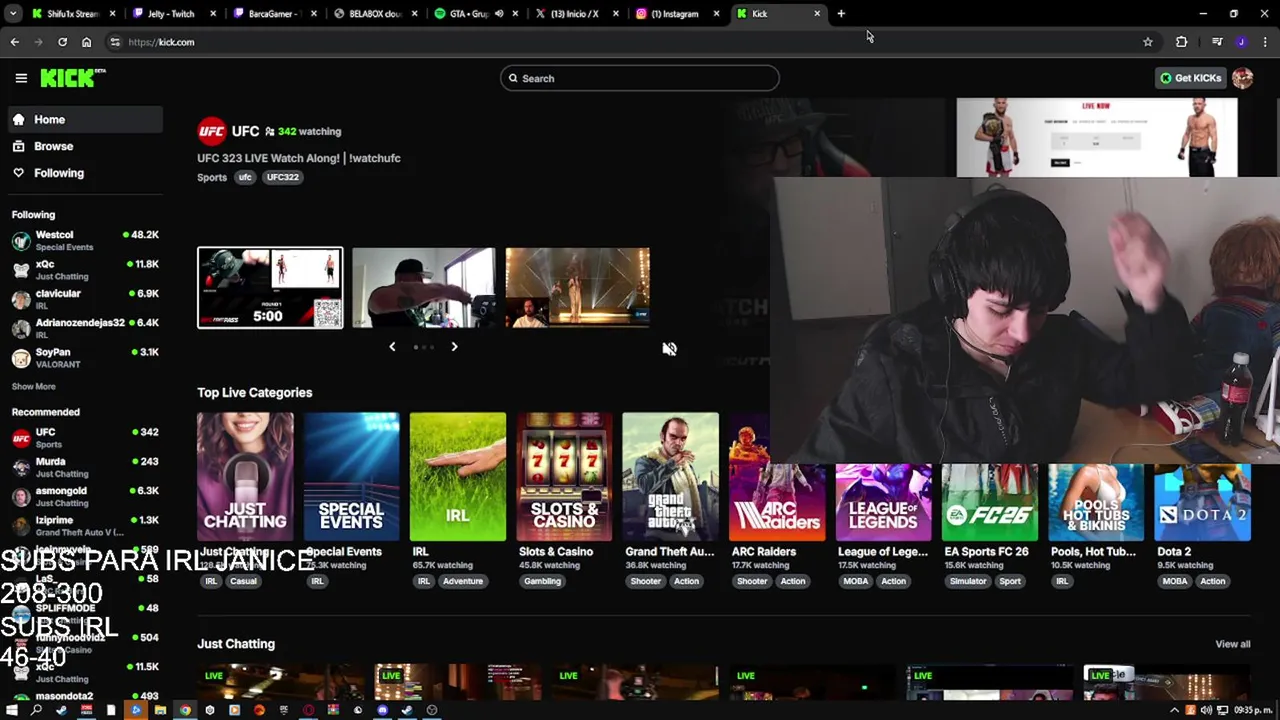Open the tab search dropdown arrow
Image resolution: width=1280 pixels, height=720 pixels.
(x=12, y=14)
